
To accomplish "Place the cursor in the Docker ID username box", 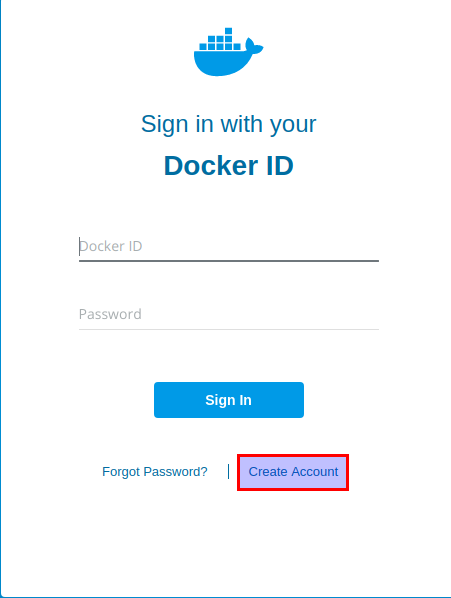I will tap(229, 246).
